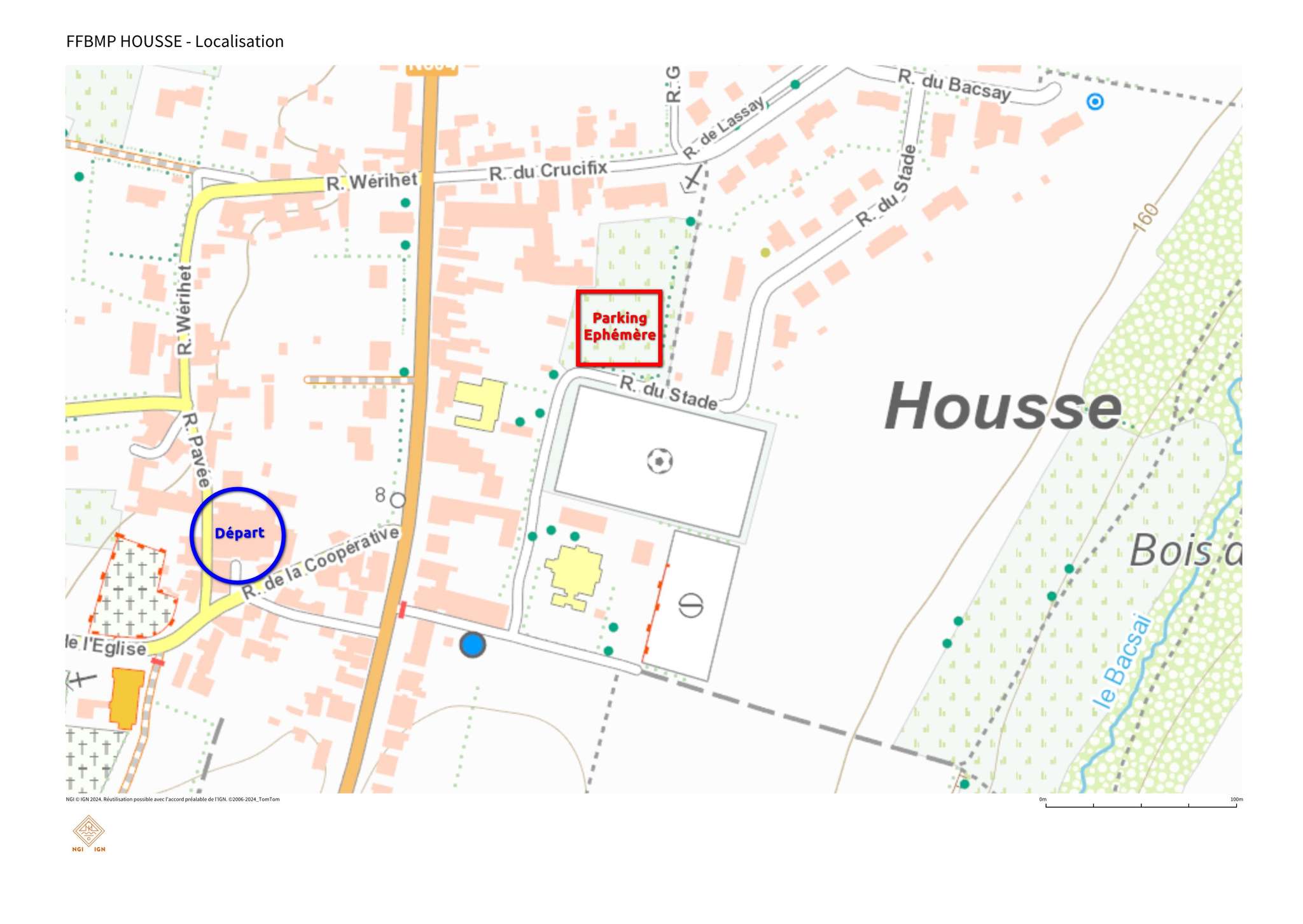Click the large blue dot marker
Screen dimensions: 1303x924
pos(472,645)
